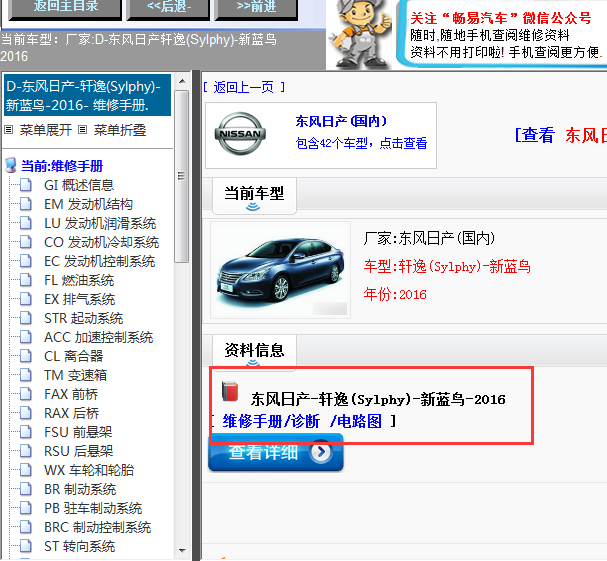
Task: Open STR 起动系统 tree item
Action: click(x=83, y=318)
